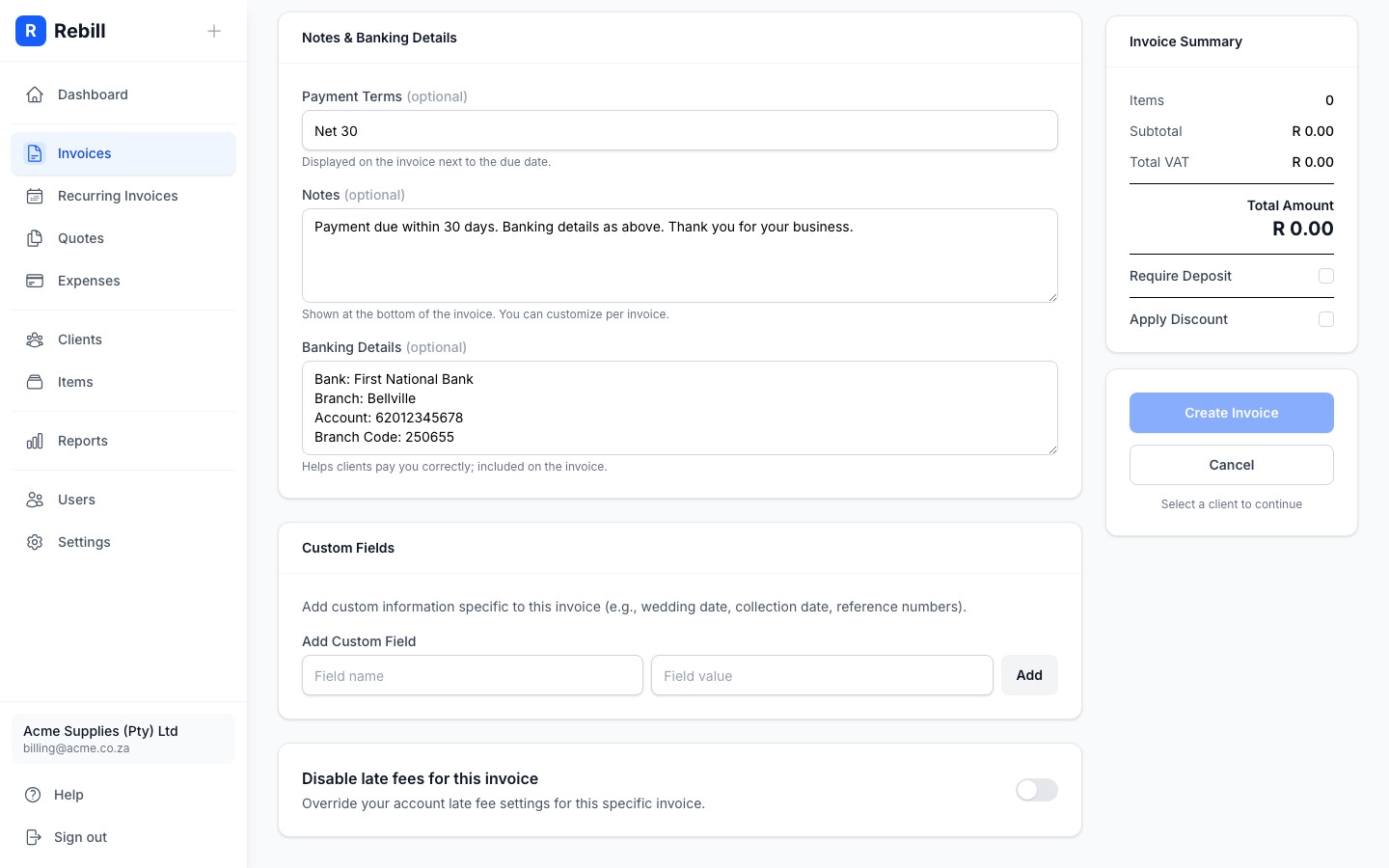This screenshot has width=1389, height=868.
Task: Open Reports using the bar chart icon
Action: click(x=35, y=441)
